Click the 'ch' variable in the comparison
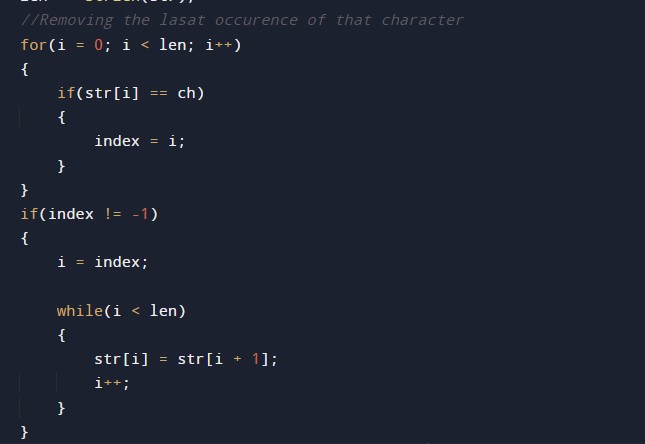Screen dimensions: 645x444 click(x=186, y=93)
